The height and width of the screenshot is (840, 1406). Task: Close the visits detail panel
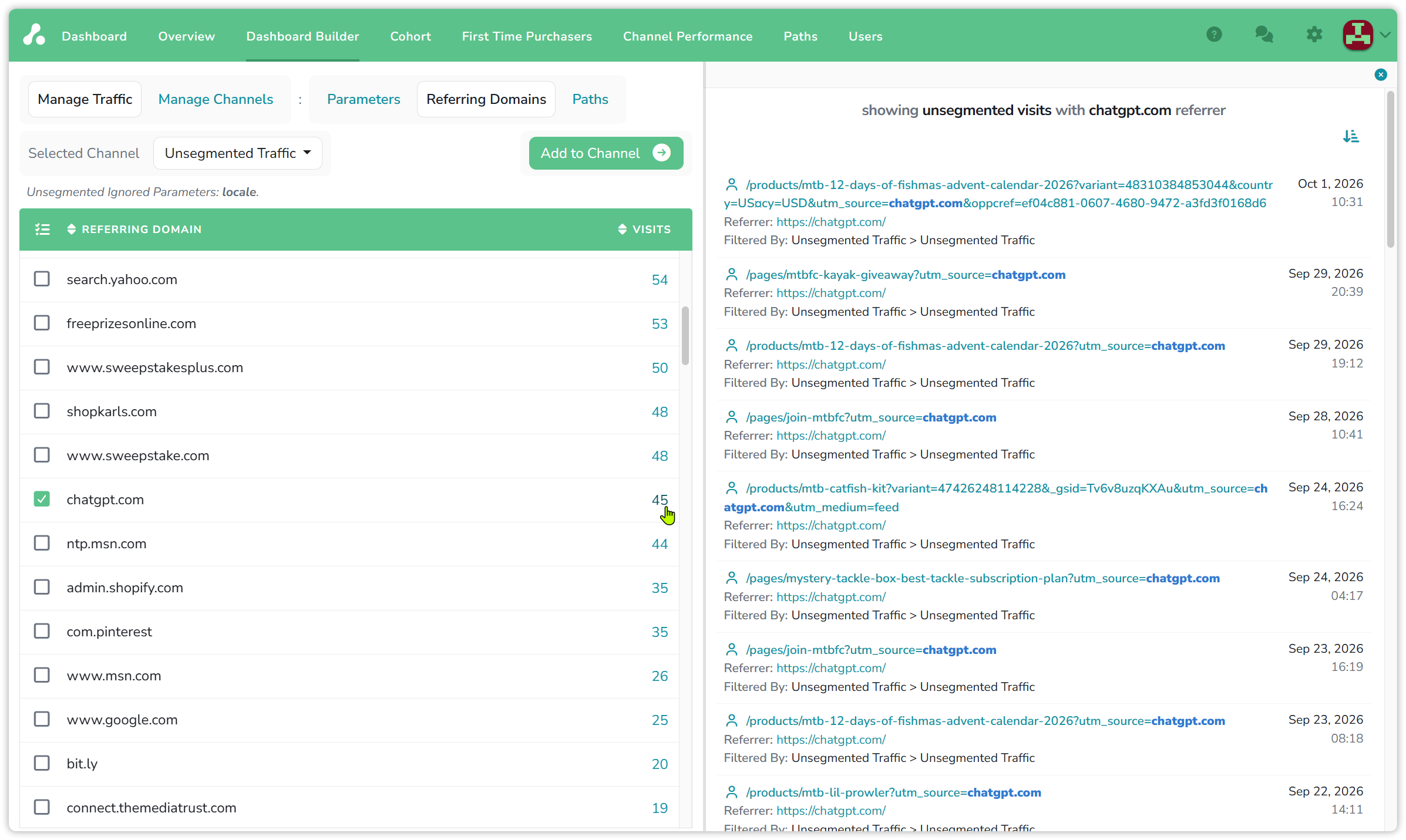tap(1381, 75)
